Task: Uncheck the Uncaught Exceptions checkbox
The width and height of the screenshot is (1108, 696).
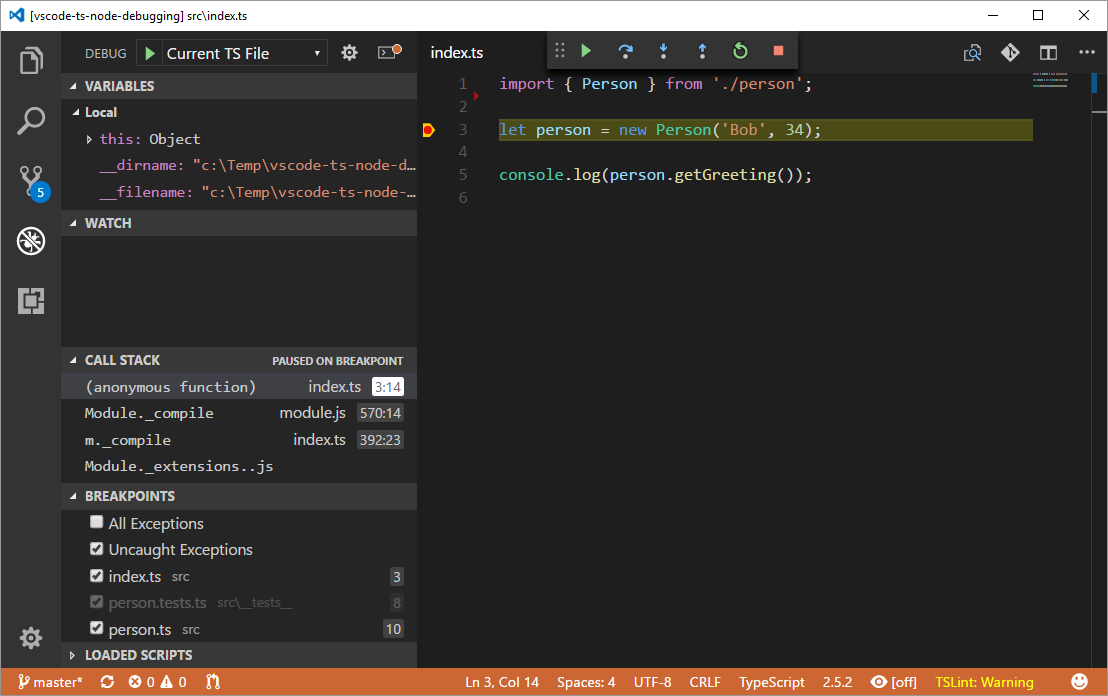Action: 97,549
